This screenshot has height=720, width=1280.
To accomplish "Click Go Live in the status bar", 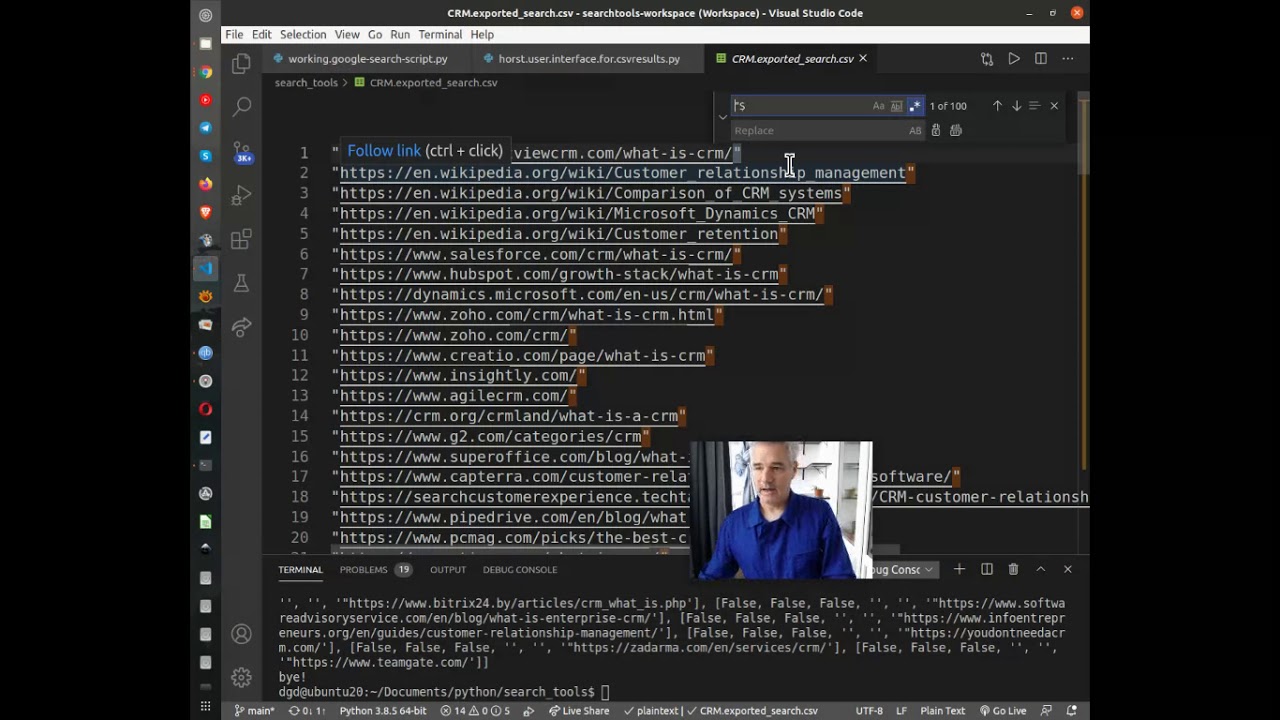I will click(x=1002, y=711).
